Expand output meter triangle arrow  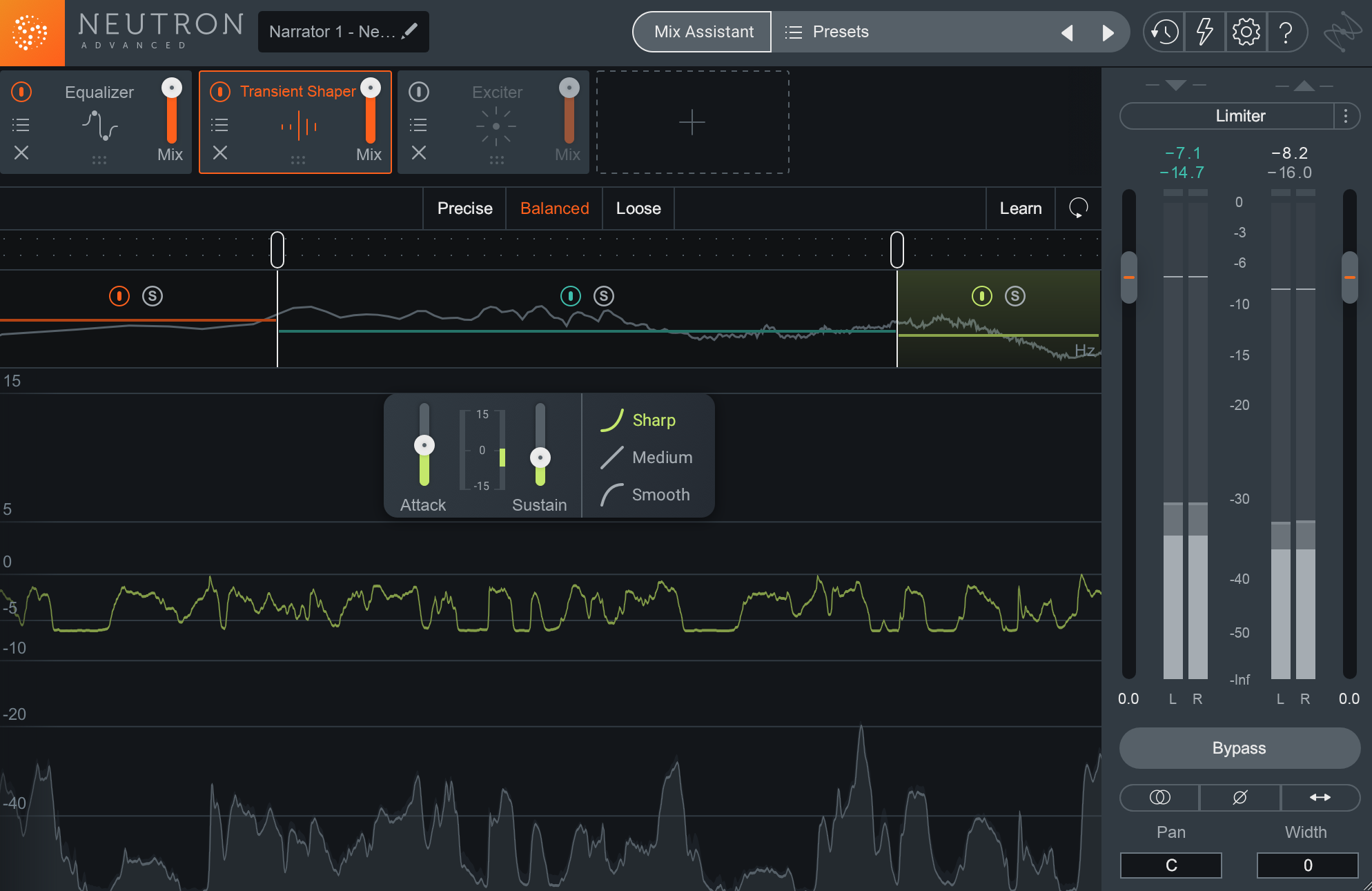[1304, 86]
